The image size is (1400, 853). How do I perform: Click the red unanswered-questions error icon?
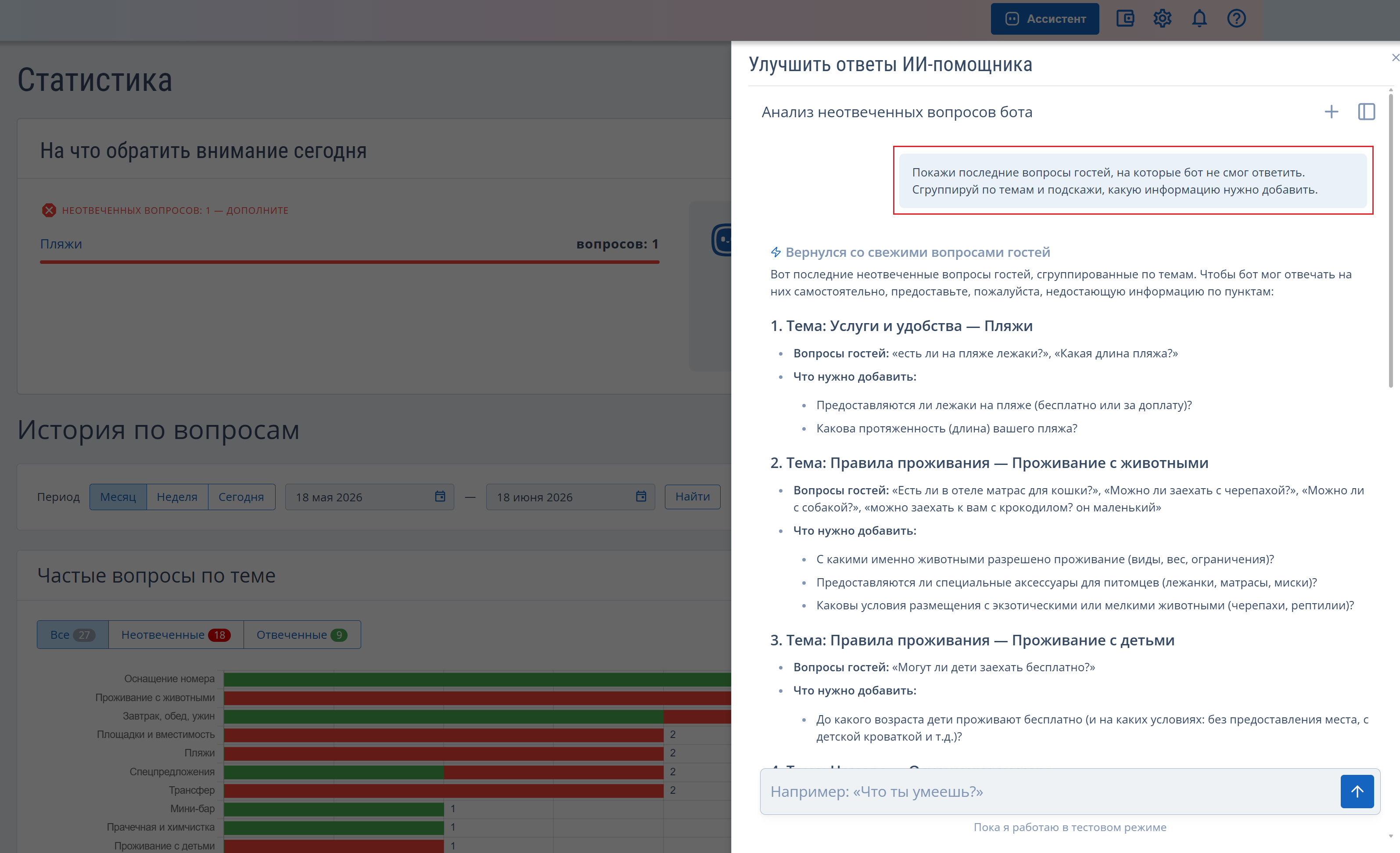[49, 210]
